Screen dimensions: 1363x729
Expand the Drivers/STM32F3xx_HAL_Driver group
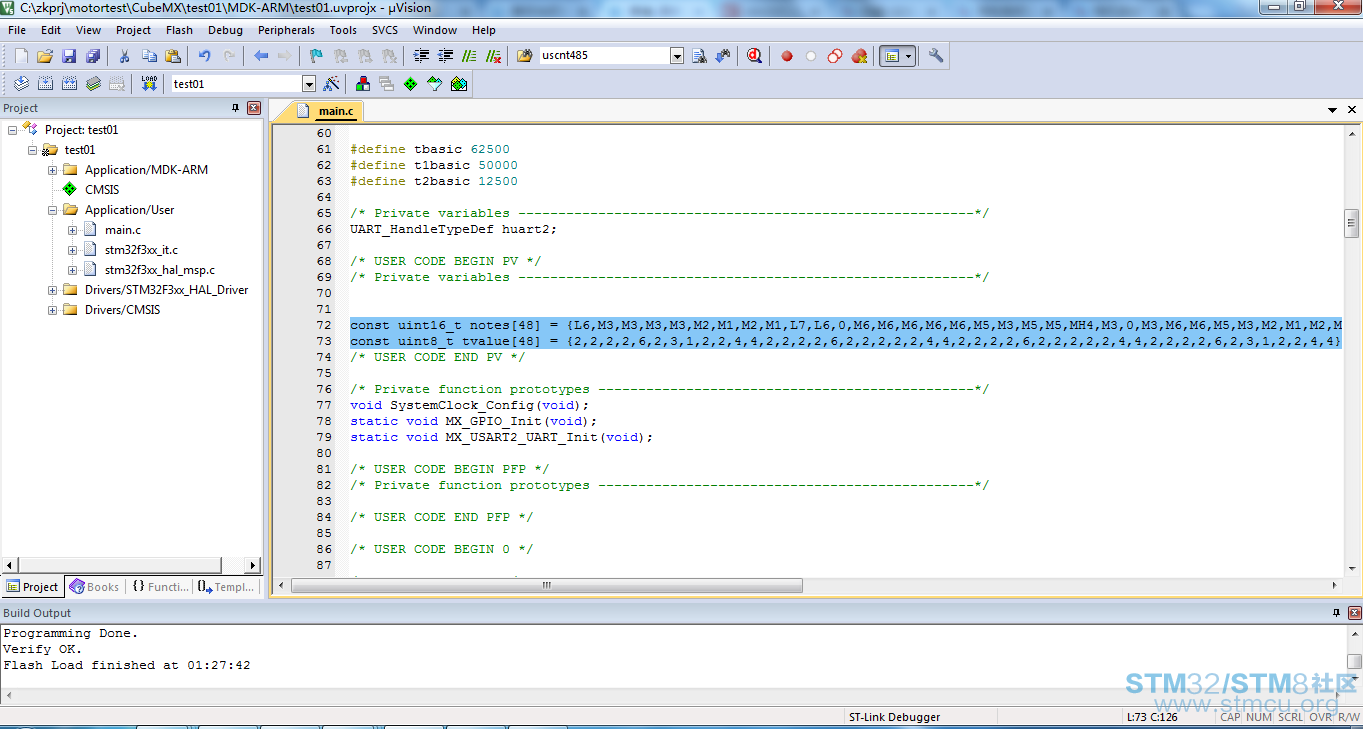pyautogui.click(x=52, y=290)
